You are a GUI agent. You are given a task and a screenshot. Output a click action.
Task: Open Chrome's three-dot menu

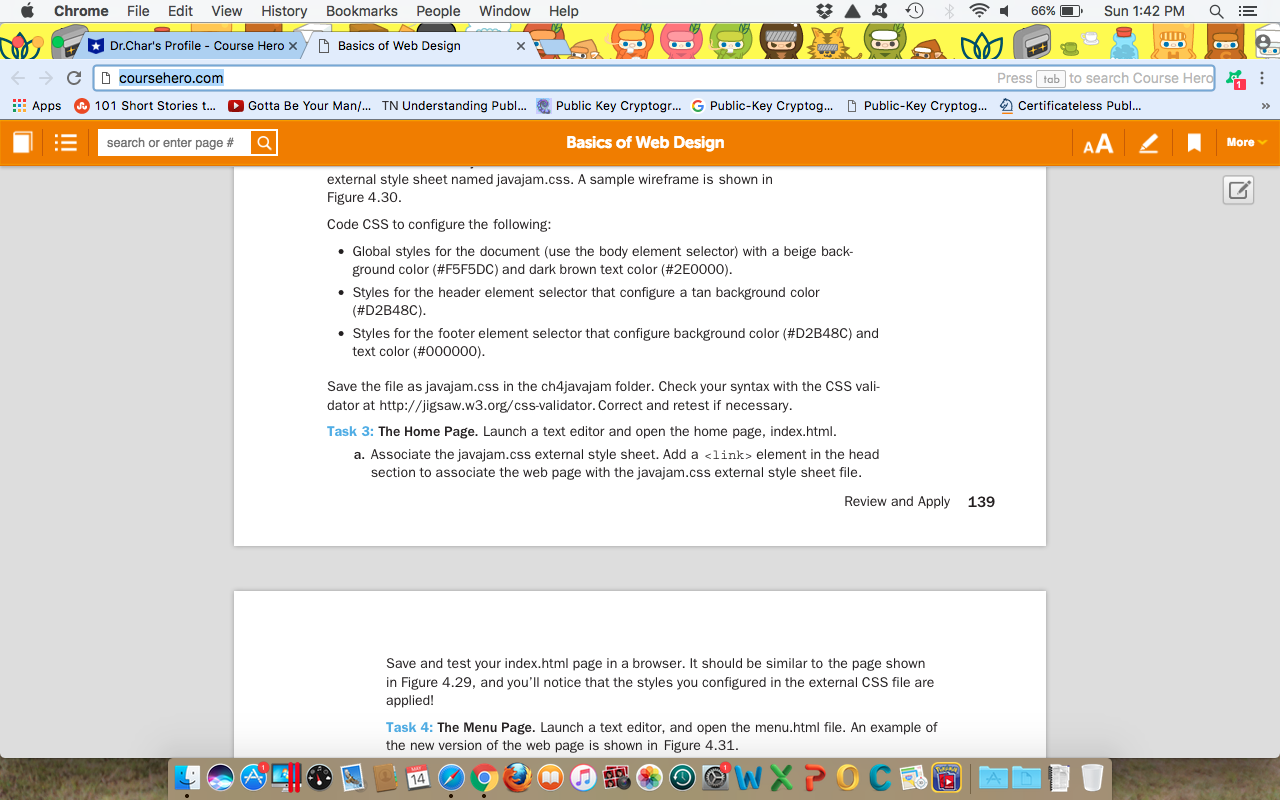[x=1262, y=78]
